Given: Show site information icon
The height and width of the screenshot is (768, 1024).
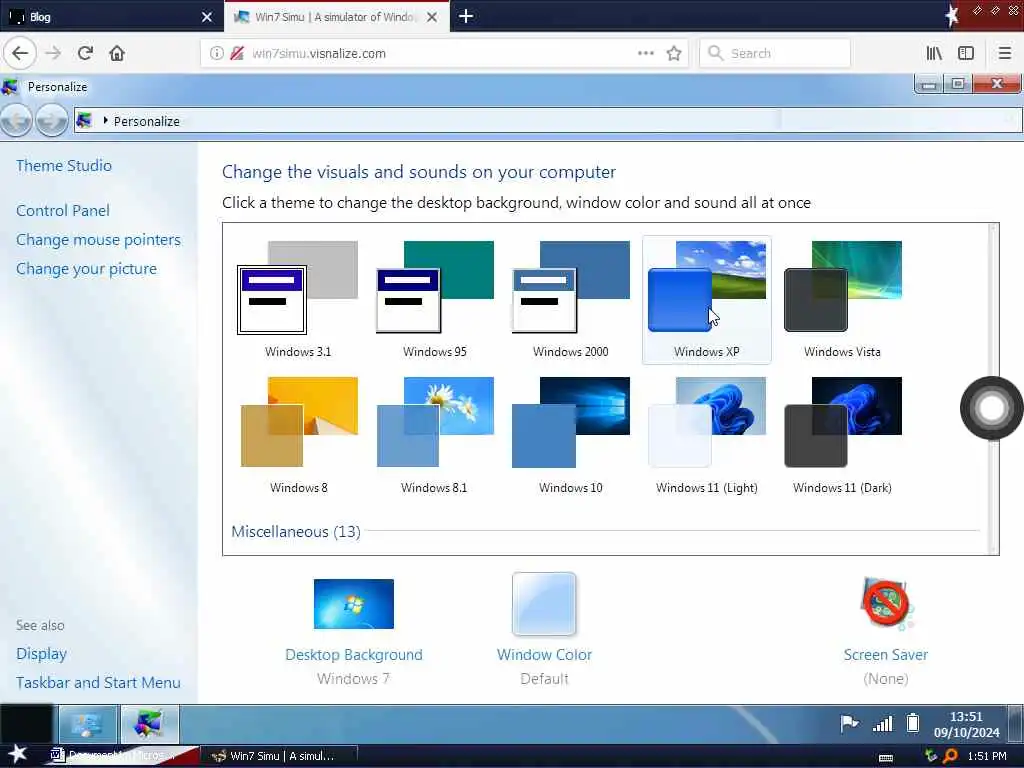Looking at the screenshot, I should point(216,54).
